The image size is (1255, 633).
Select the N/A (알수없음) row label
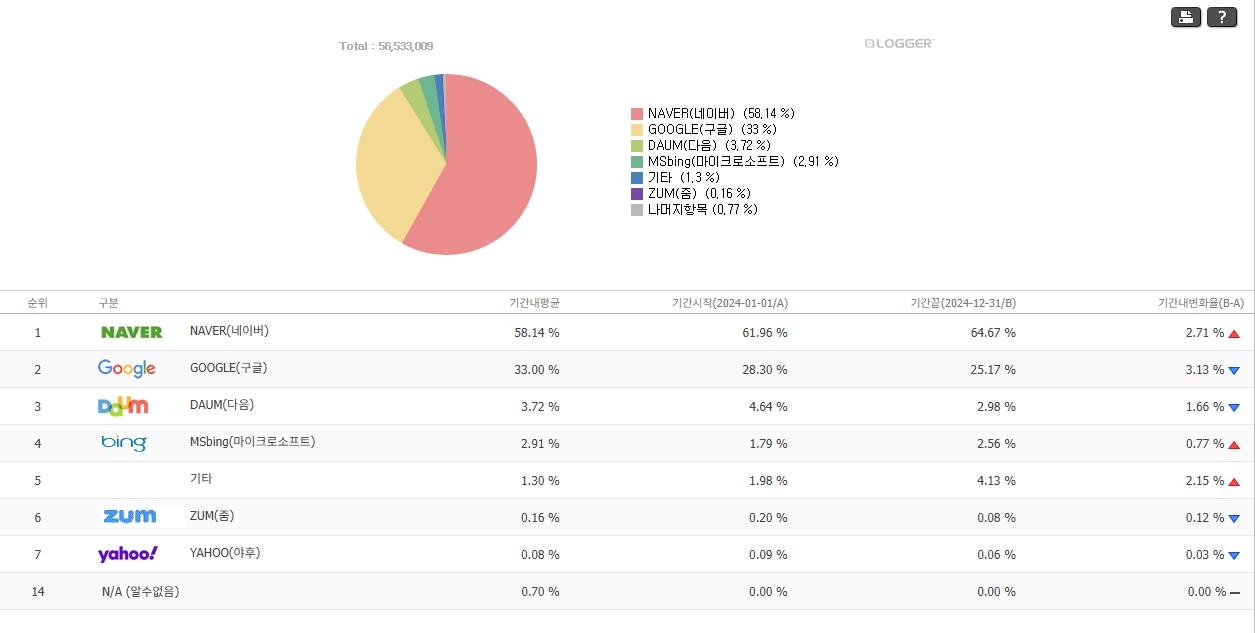(140, 591)
